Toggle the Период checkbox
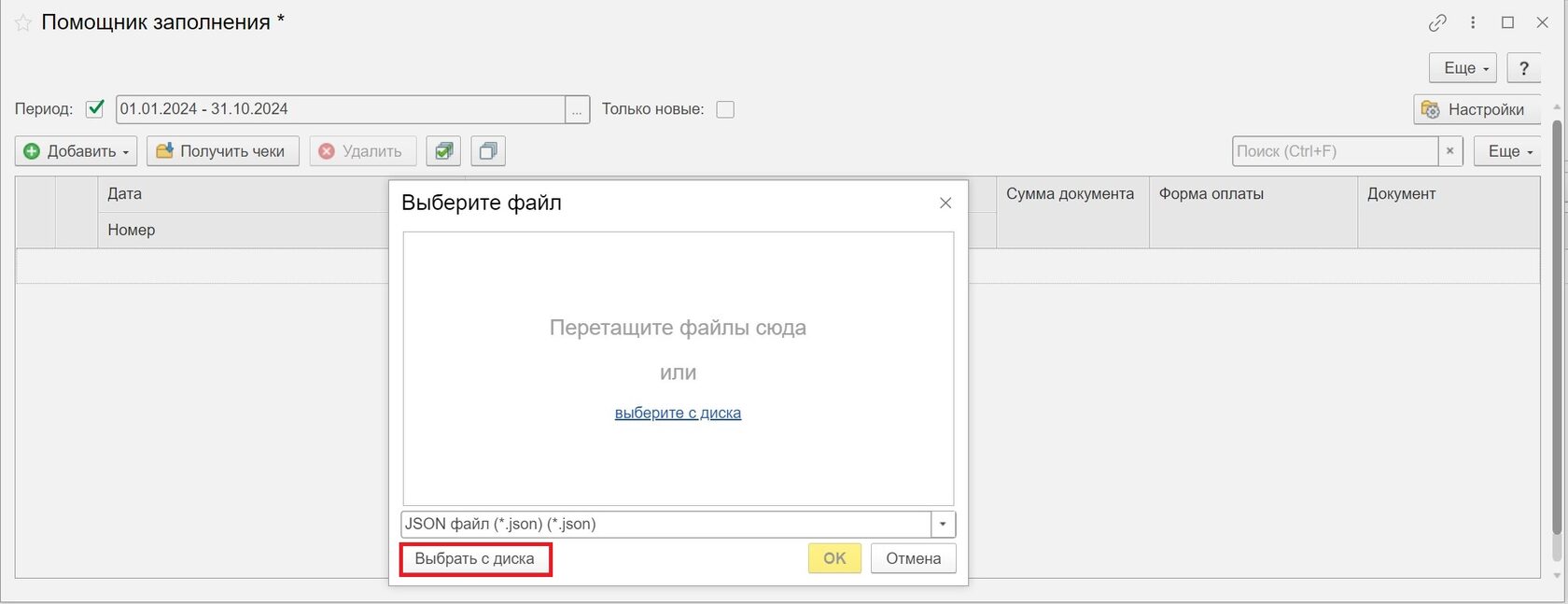This screenshot has height=604, width=1568. tap(94, 109)
